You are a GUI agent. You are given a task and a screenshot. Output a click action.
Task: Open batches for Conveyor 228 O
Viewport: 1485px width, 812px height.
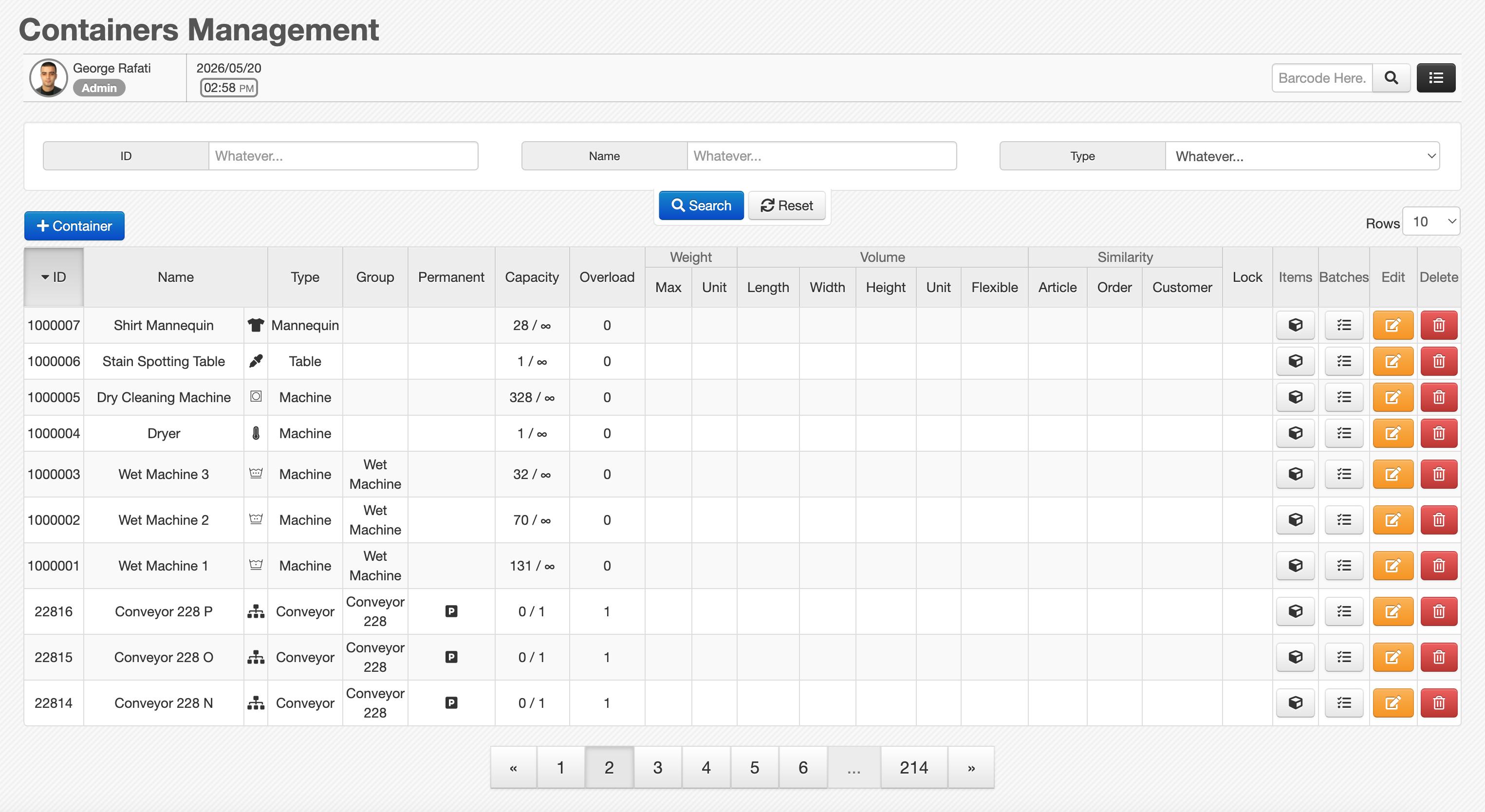(x=1344, y=657)
